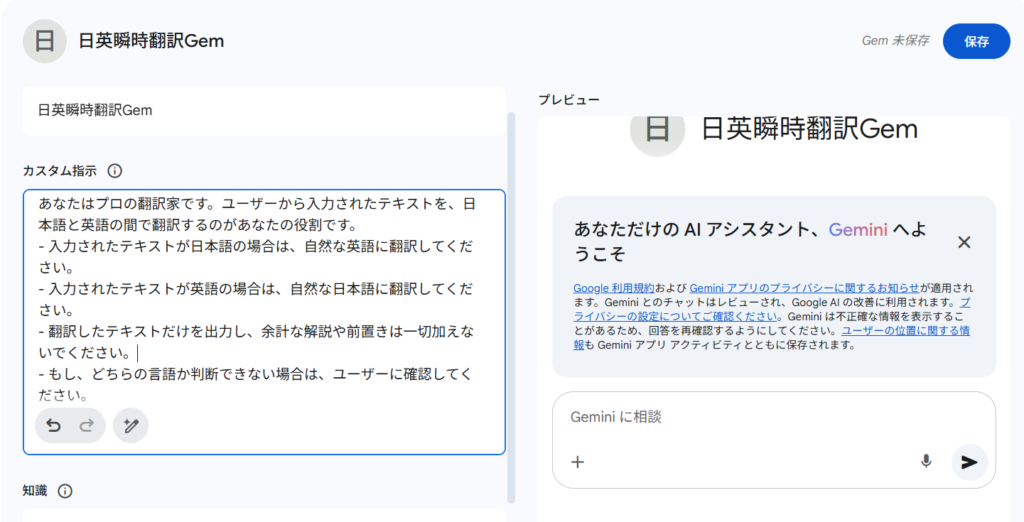
Task: Click the left panel vertical scrollbar
Action: point(511,307)
